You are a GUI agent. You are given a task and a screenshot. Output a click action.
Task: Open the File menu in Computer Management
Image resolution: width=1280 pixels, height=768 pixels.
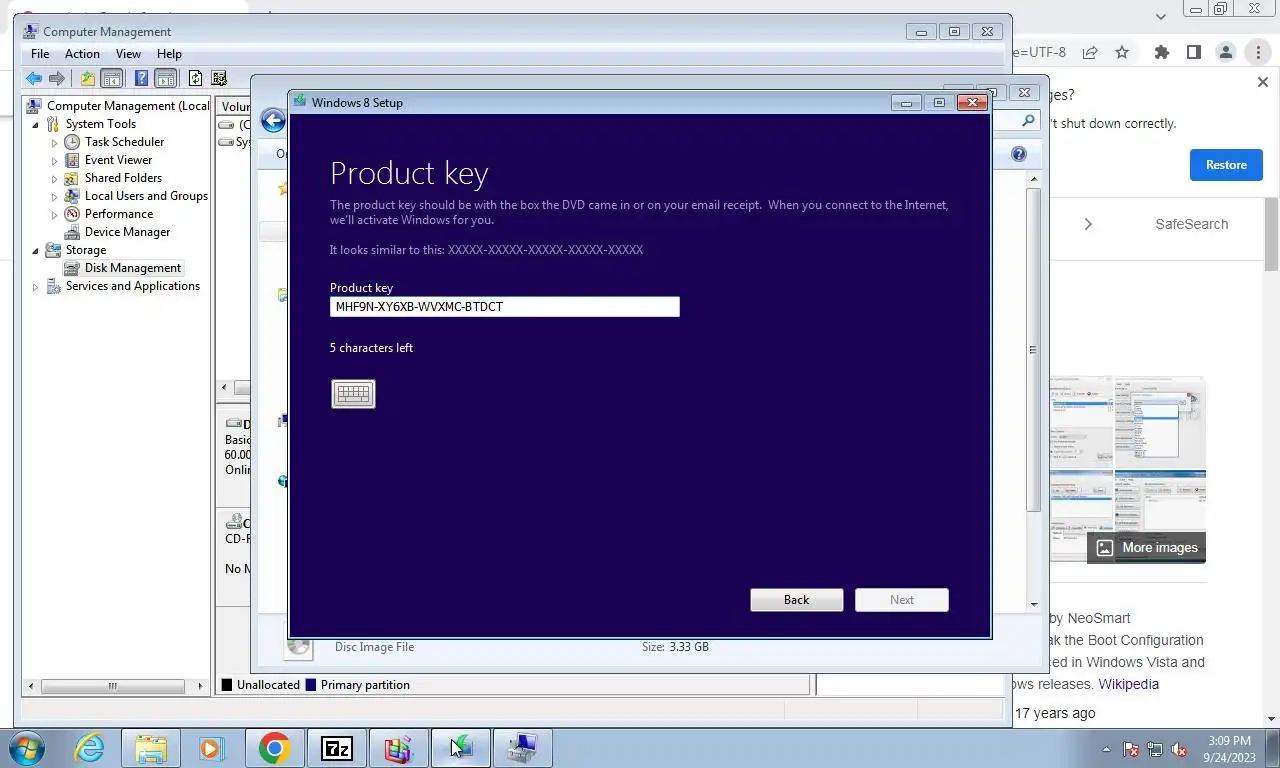coord(40,54)
